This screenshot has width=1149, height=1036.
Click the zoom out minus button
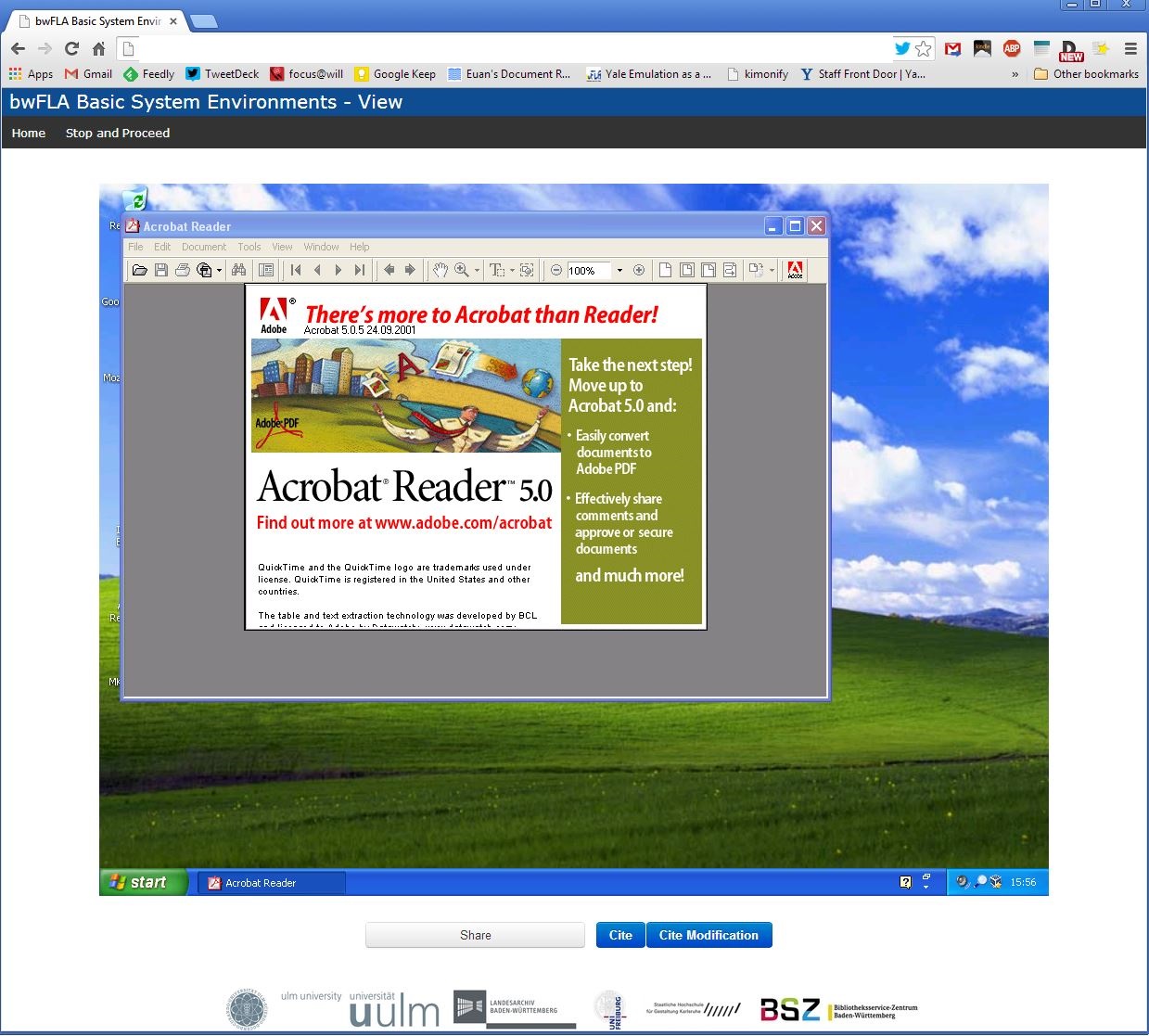coord(556,271)
